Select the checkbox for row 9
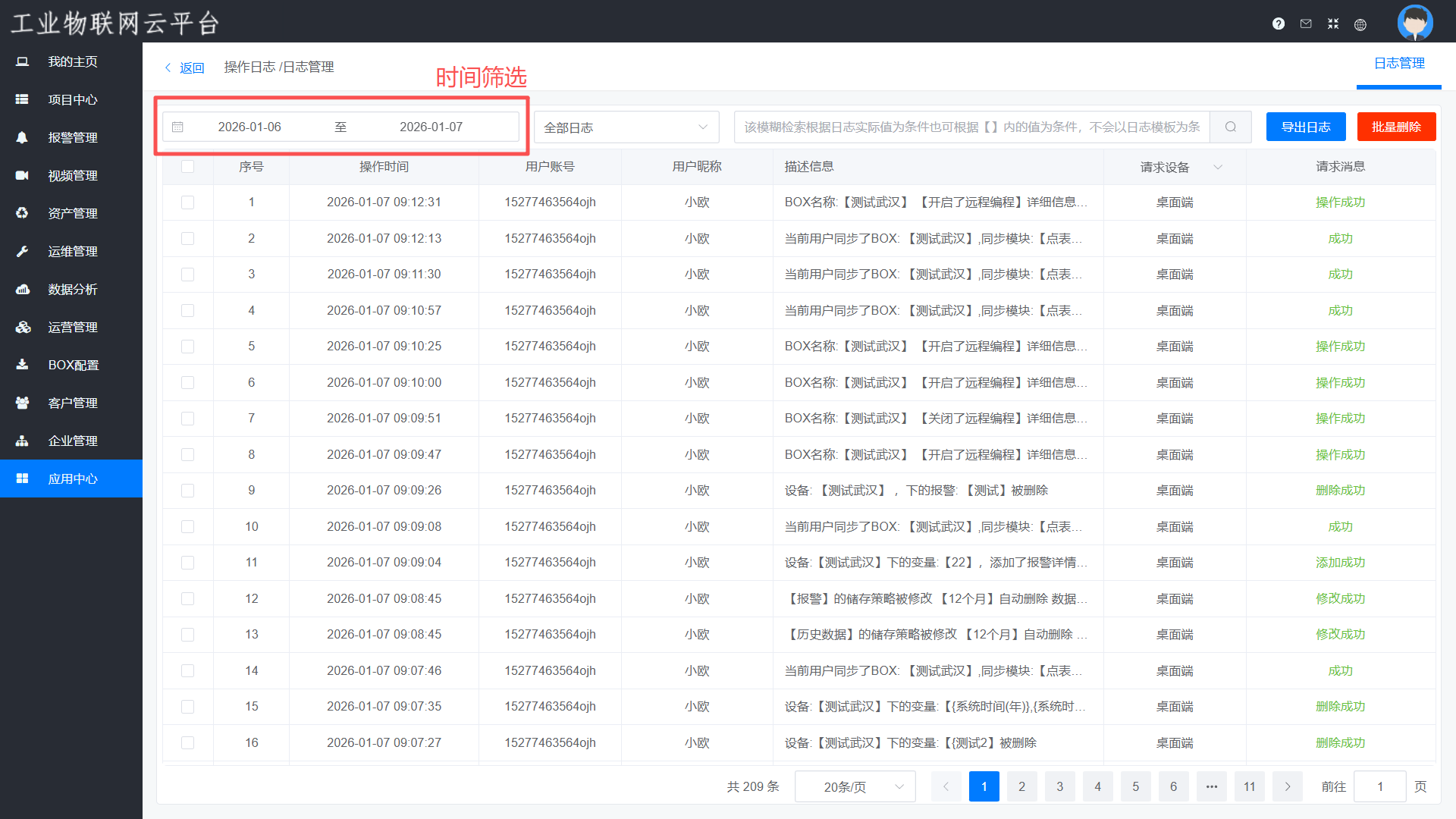This screenshot has width=1456, height=819. click(x=187, y=491)
